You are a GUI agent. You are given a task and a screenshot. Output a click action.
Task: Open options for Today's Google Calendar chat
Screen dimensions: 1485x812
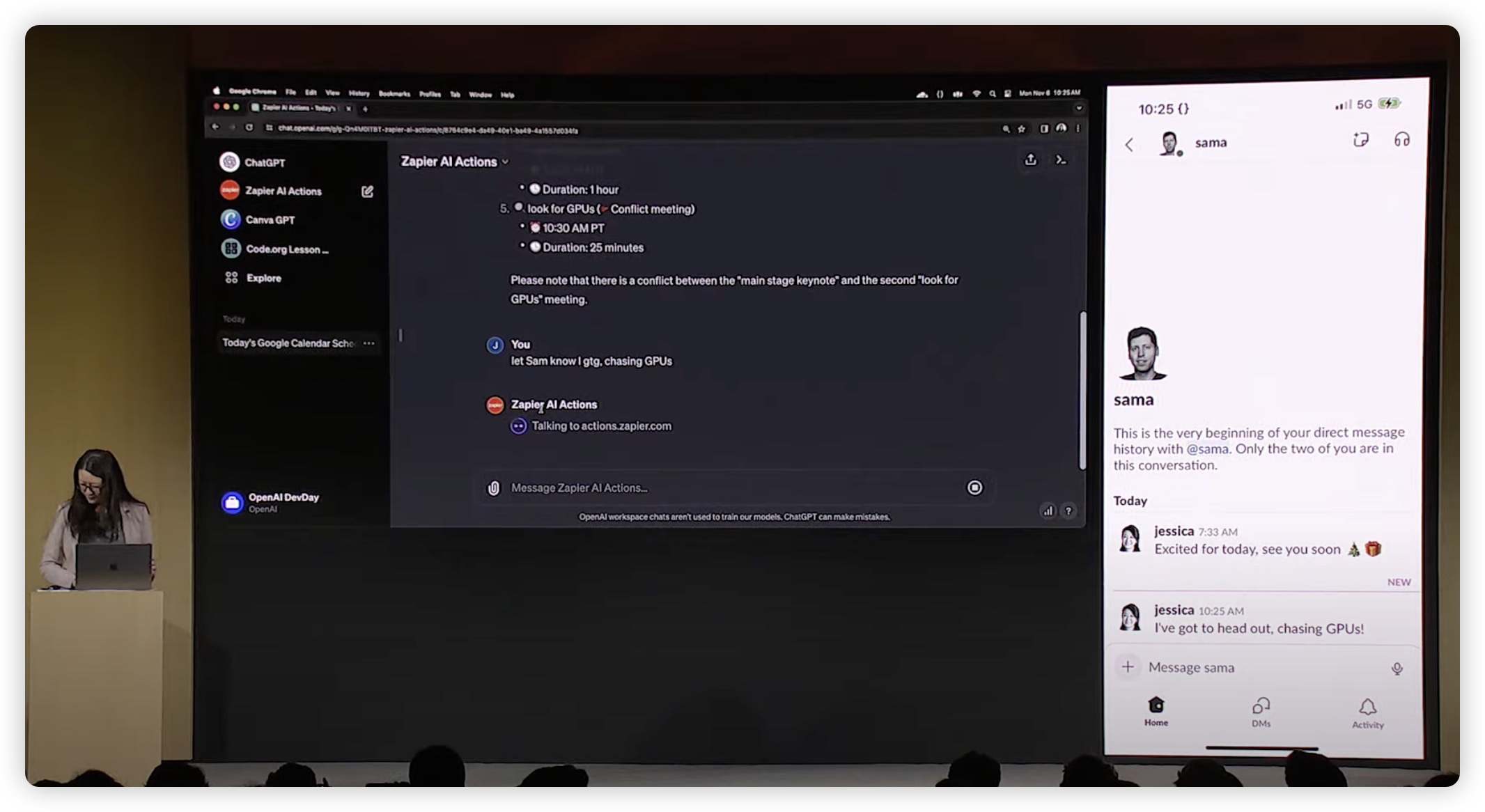(x=369, y=343)
